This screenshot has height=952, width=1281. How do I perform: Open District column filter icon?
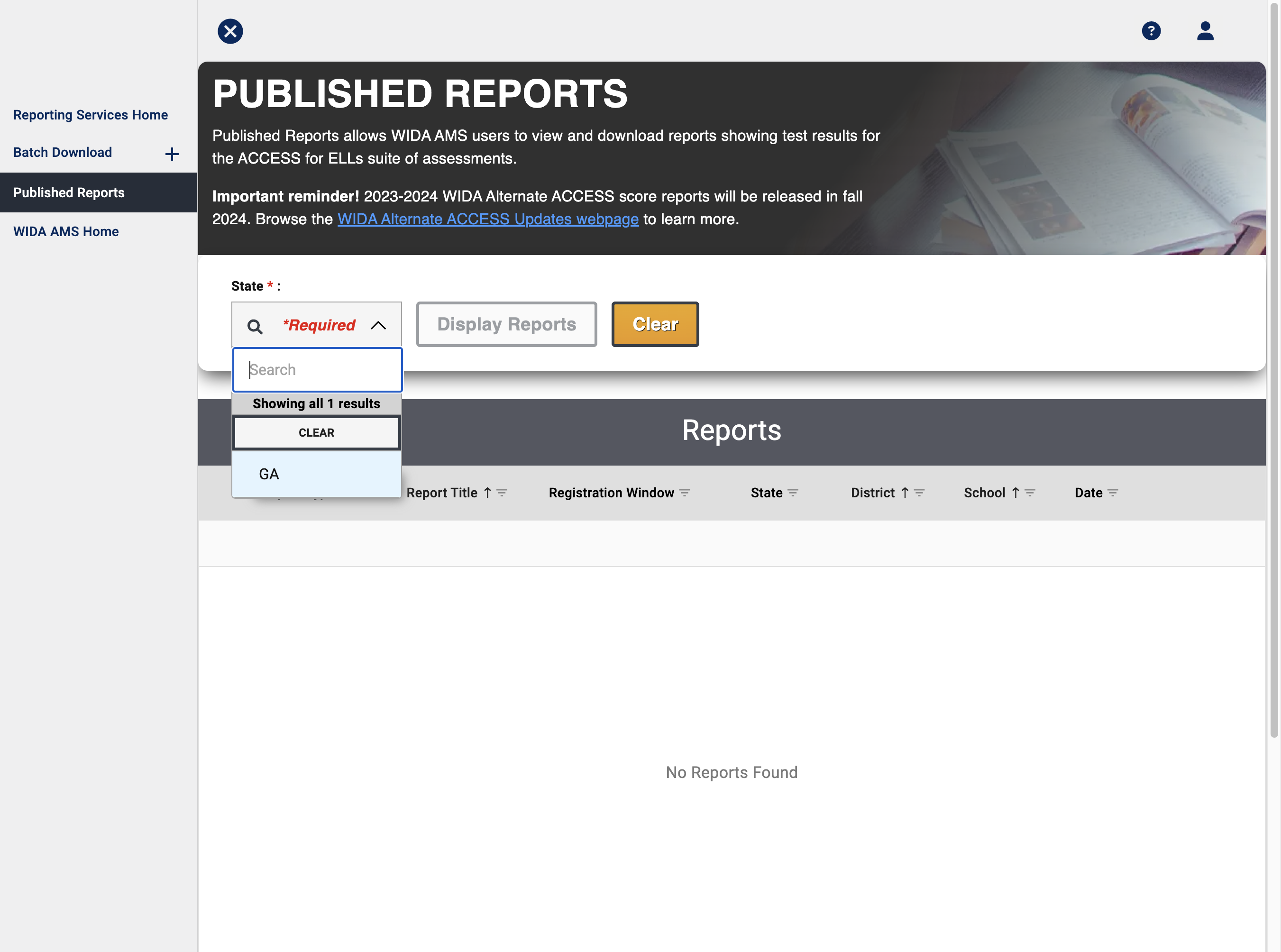coord(919,493)
